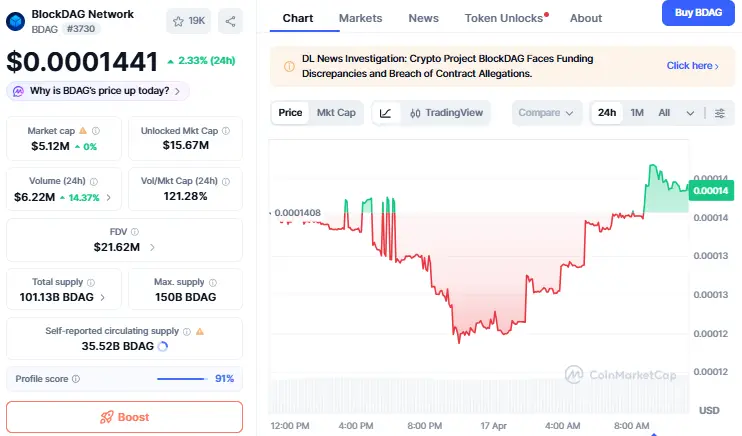Open the Compare dropdown

(547, 113)
